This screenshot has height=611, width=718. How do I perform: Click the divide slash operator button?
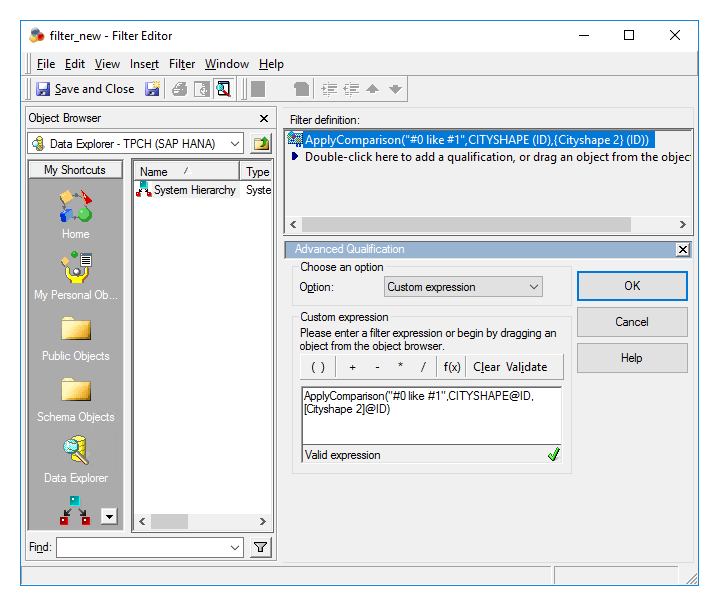tap(423, 367)
